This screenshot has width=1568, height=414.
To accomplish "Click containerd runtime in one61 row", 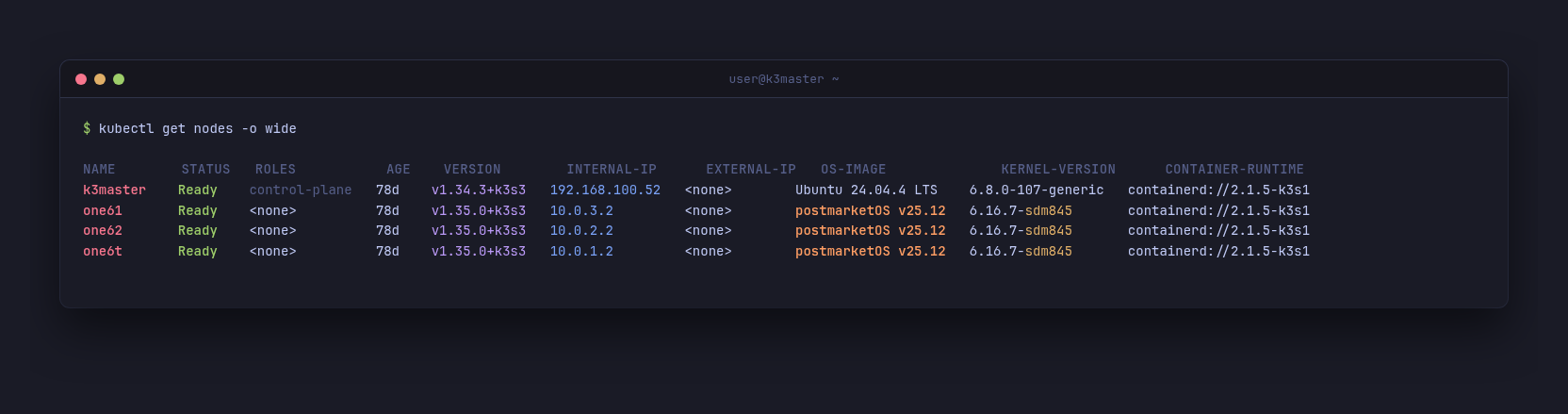I will 1218,211.
